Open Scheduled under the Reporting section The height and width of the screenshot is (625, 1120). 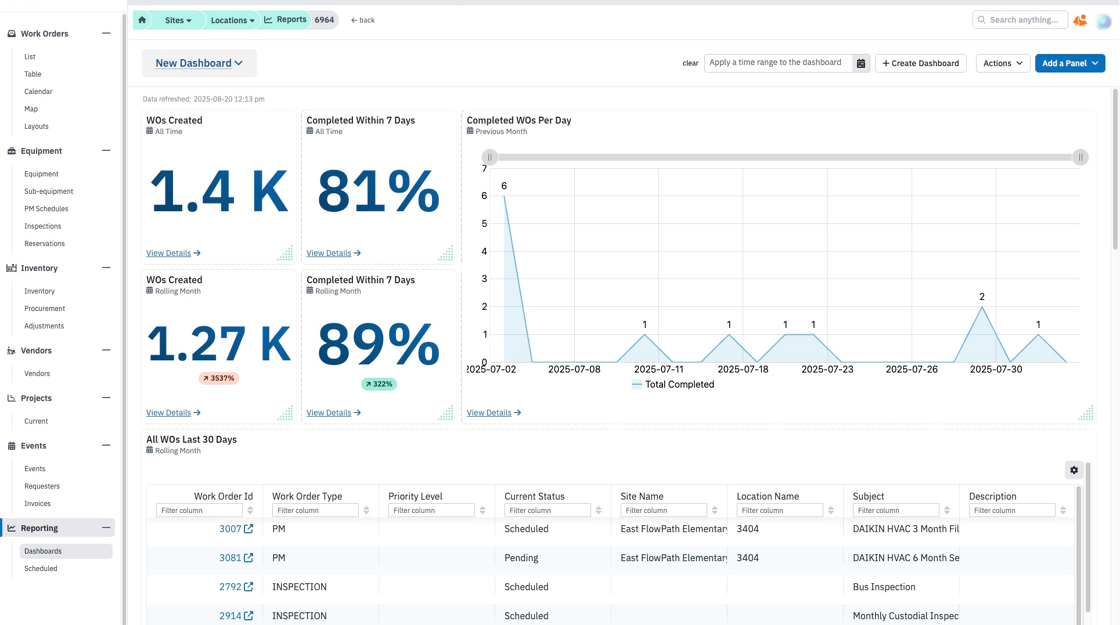point(41,569)
